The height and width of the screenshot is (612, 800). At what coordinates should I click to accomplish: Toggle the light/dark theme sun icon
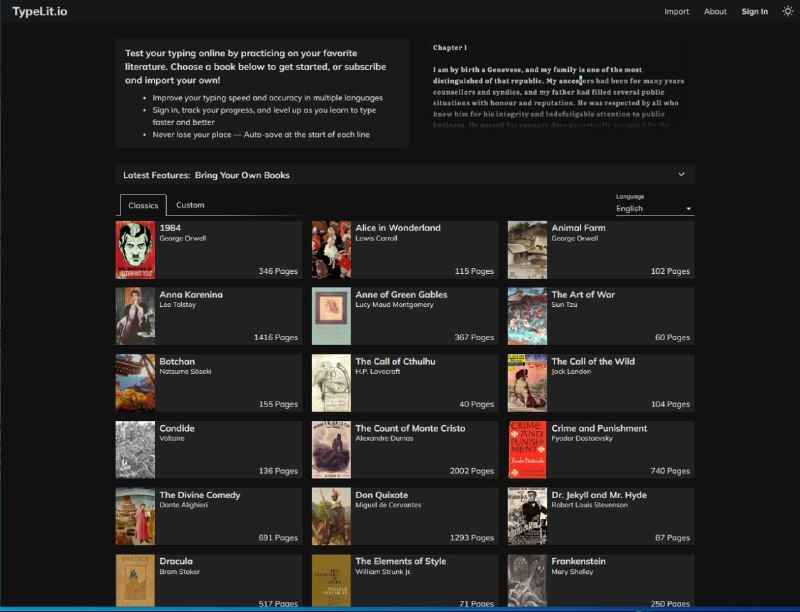pos(787,11)
